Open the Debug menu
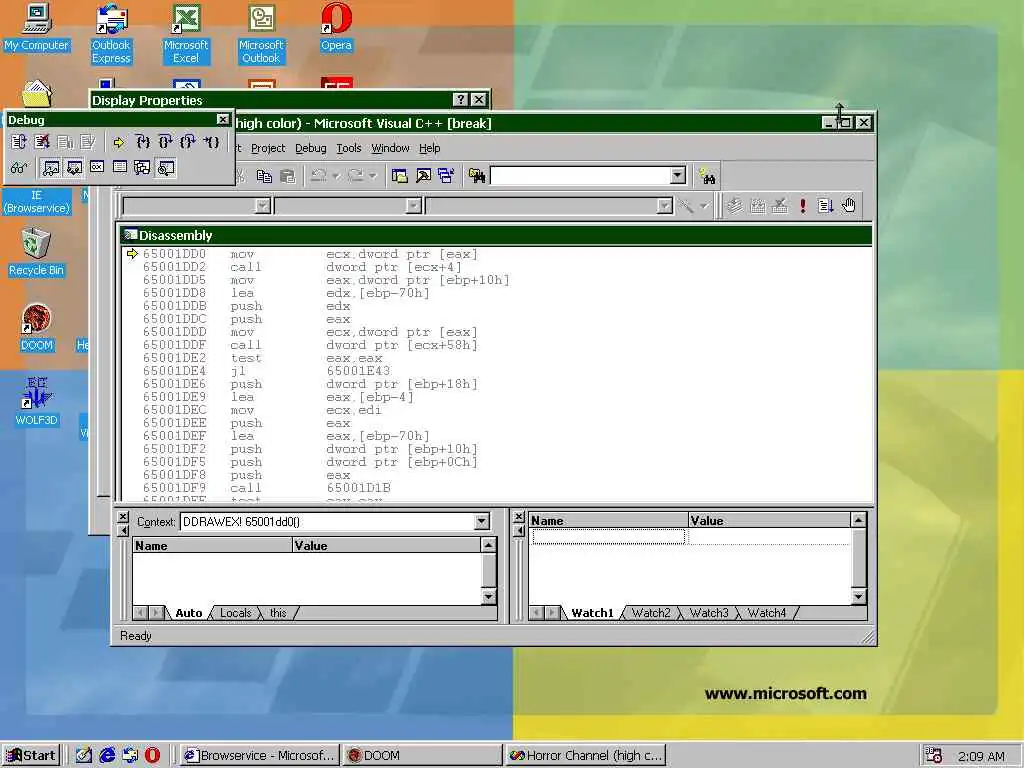Viewport: 1024px width, 768px height. tap(311, 148)
